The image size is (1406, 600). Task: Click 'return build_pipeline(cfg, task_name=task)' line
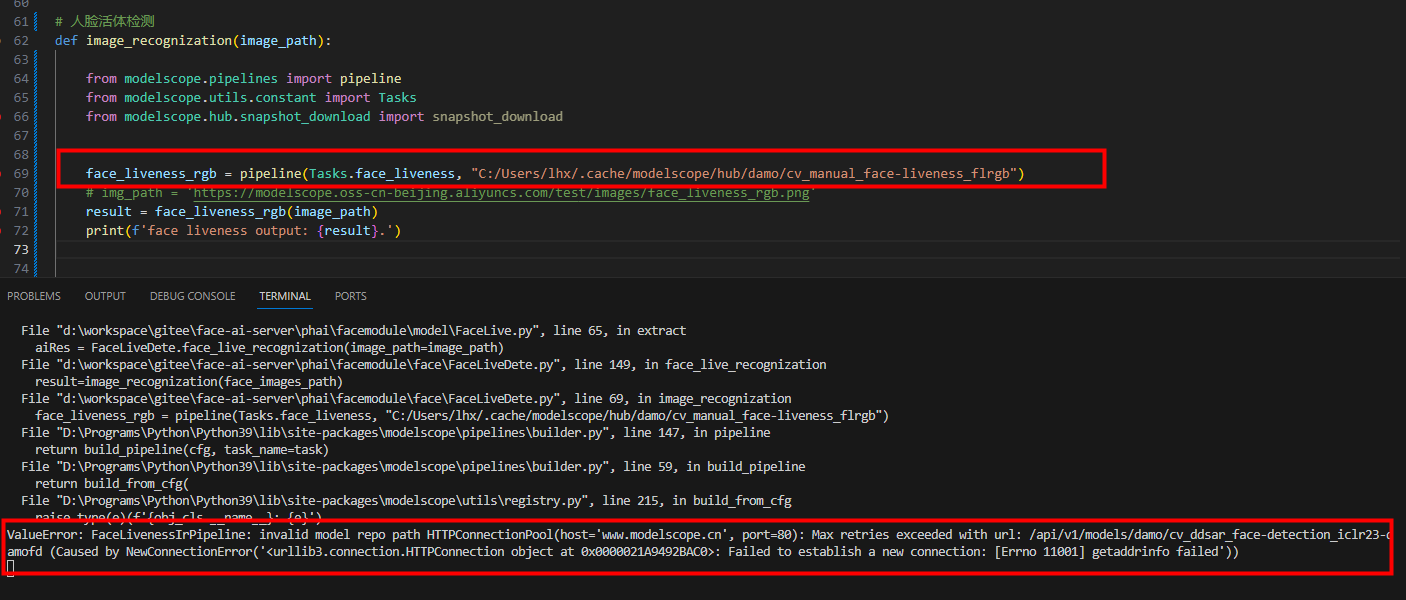181,449
